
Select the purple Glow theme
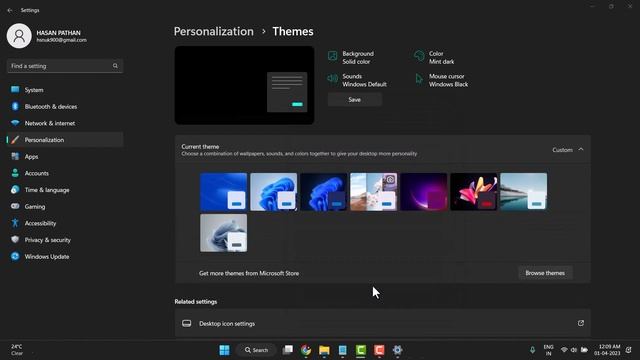(424, 192)
